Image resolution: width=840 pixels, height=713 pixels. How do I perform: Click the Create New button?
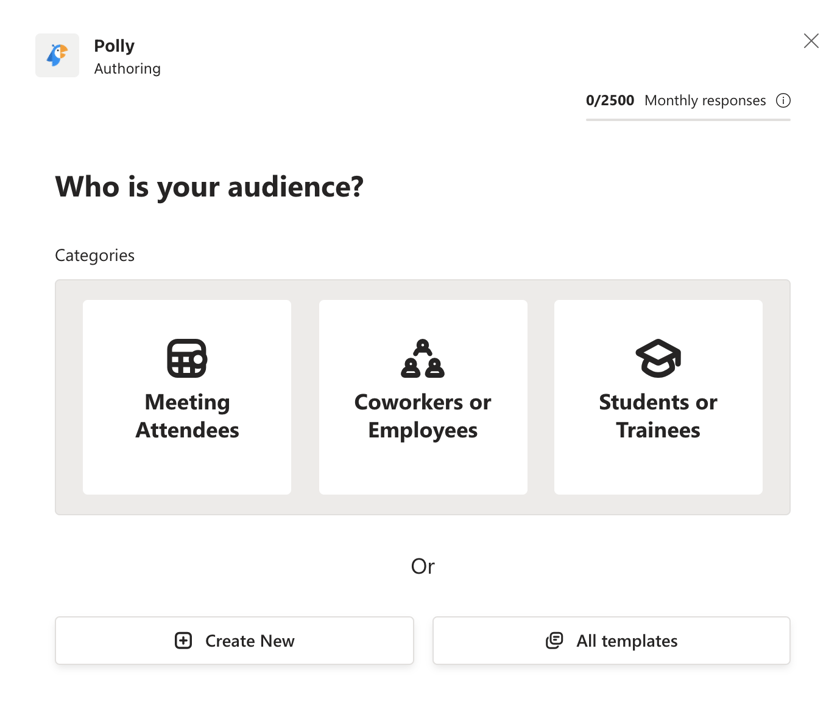234,640
